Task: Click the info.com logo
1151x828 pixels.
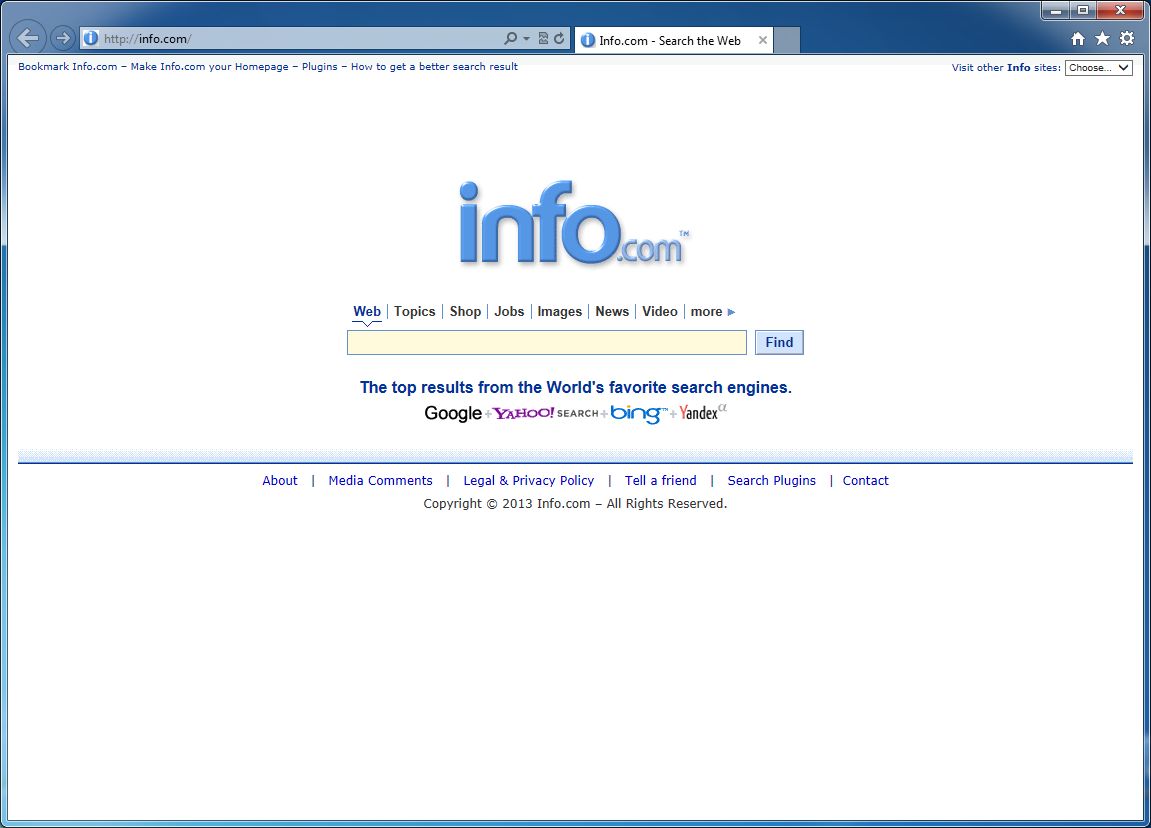Action: click(x=574, y=223)
